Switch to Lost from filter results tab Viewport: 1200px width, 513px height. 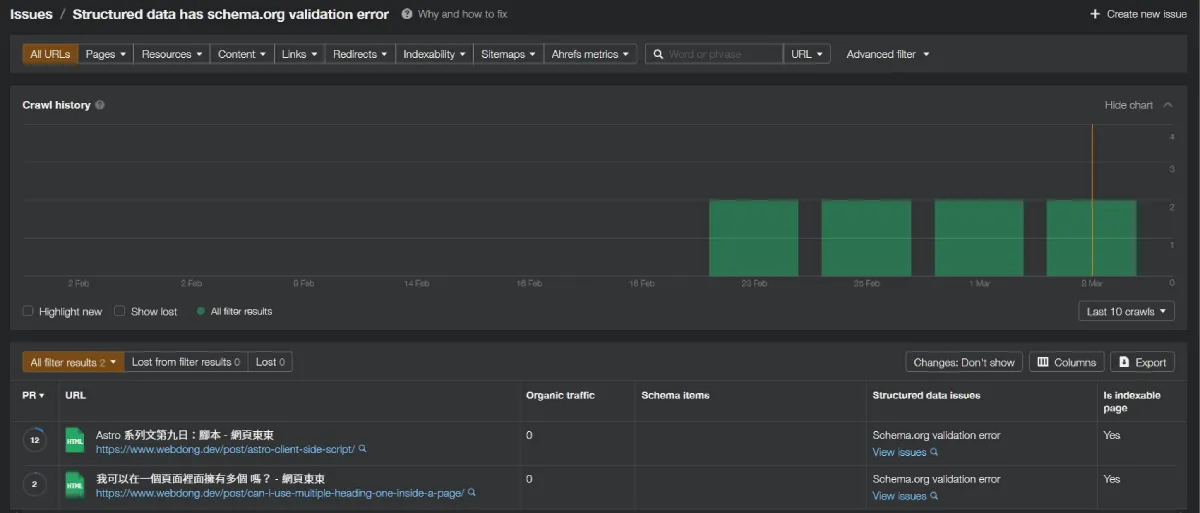186,362
